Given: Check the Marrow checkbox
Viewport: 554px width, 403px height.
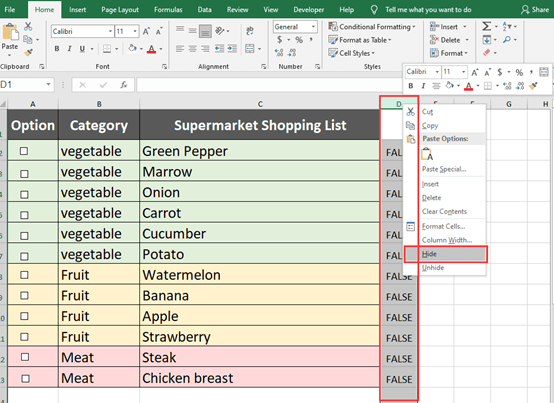Looking at the screenshot, I should [x=24, y=174].
